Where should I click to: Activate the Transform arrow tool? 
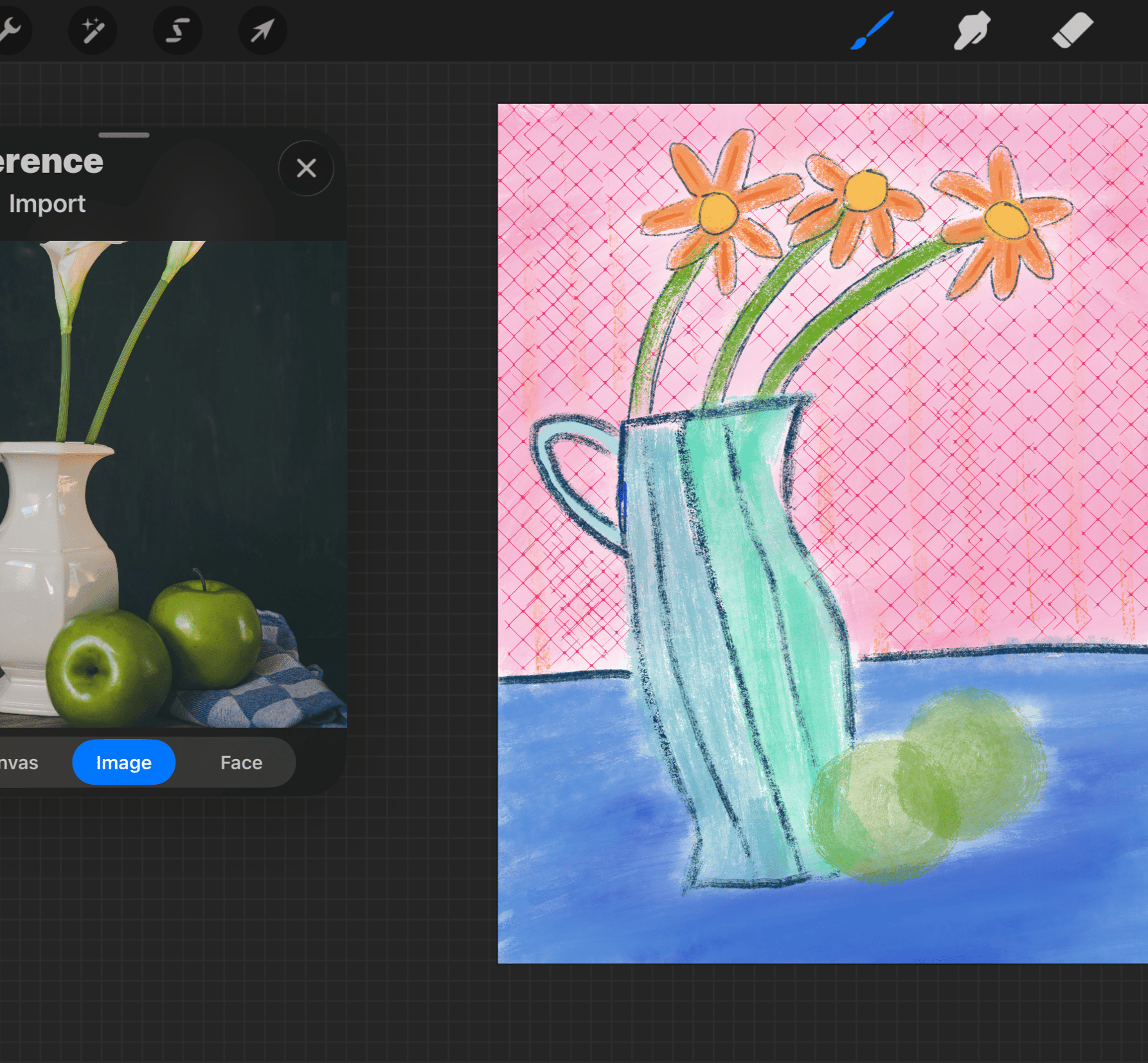262,30
